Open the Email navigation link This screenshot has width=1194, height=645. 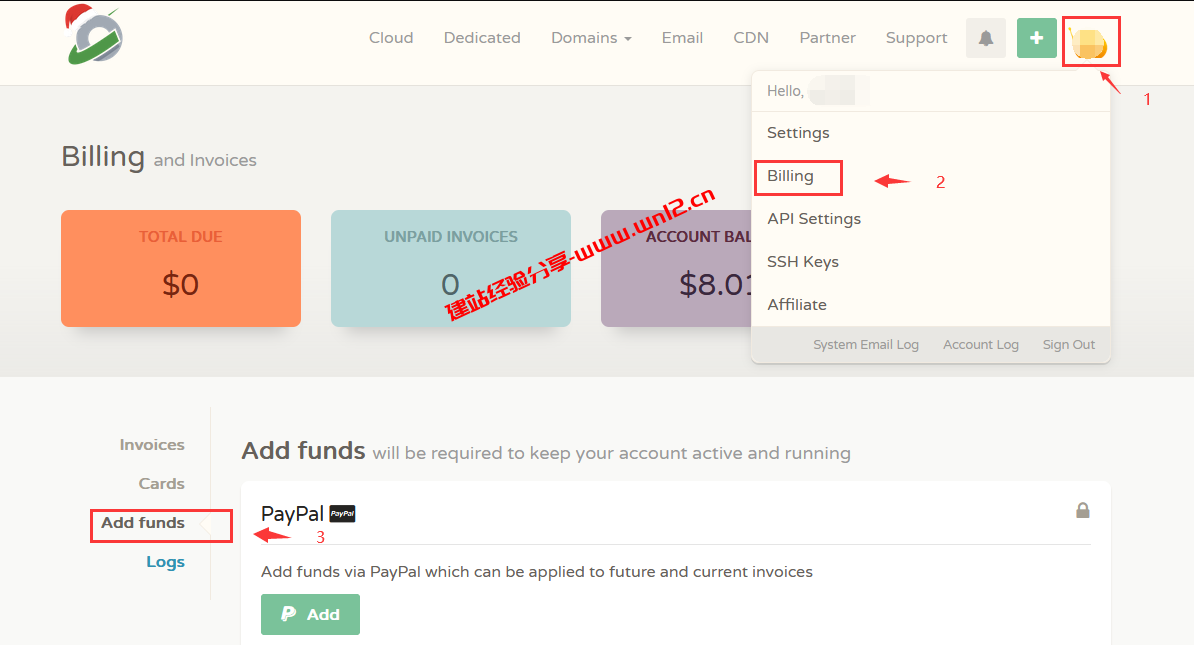point(682,38)
